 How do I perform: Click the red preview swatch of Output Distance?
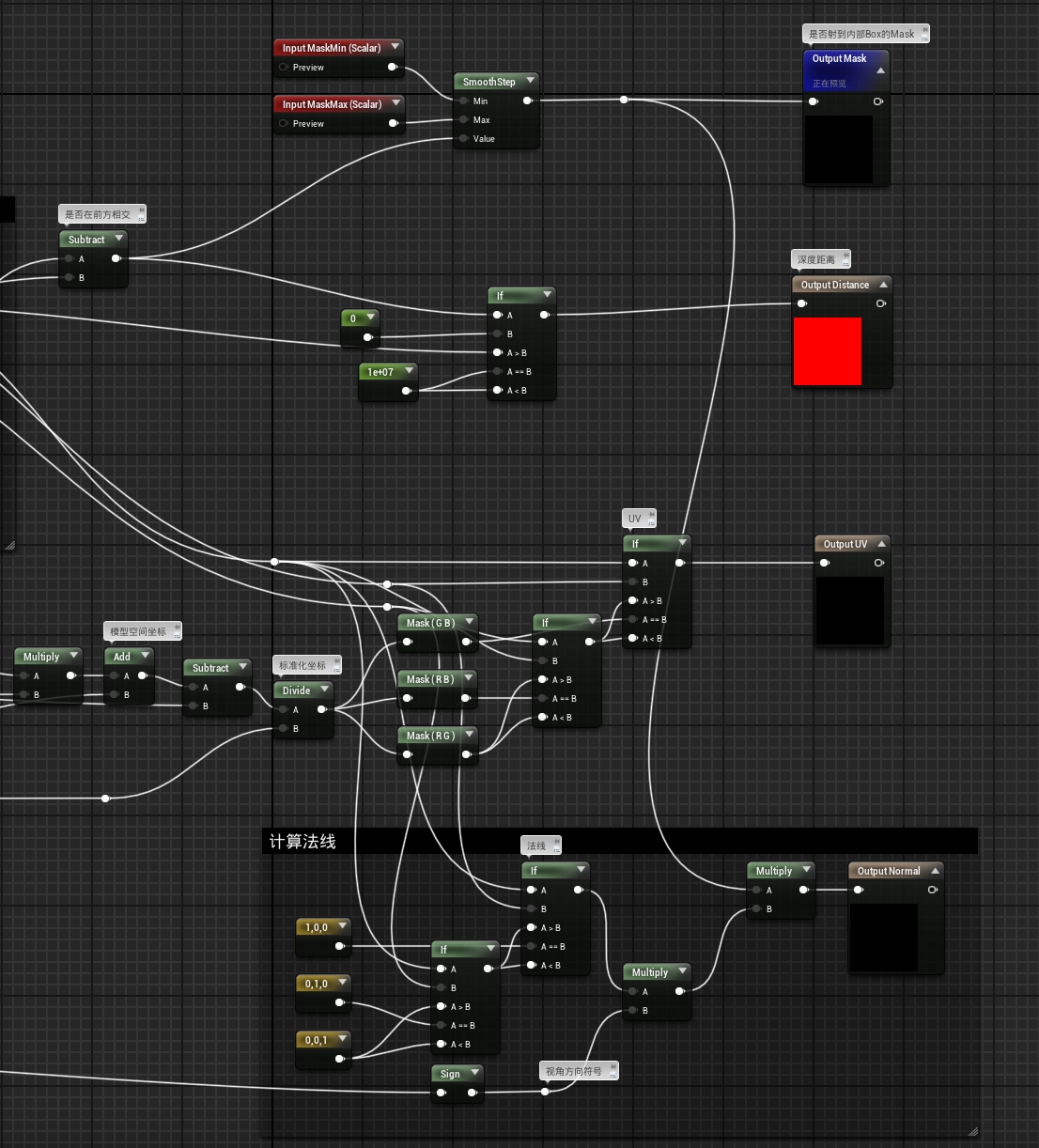click(827, 351)
